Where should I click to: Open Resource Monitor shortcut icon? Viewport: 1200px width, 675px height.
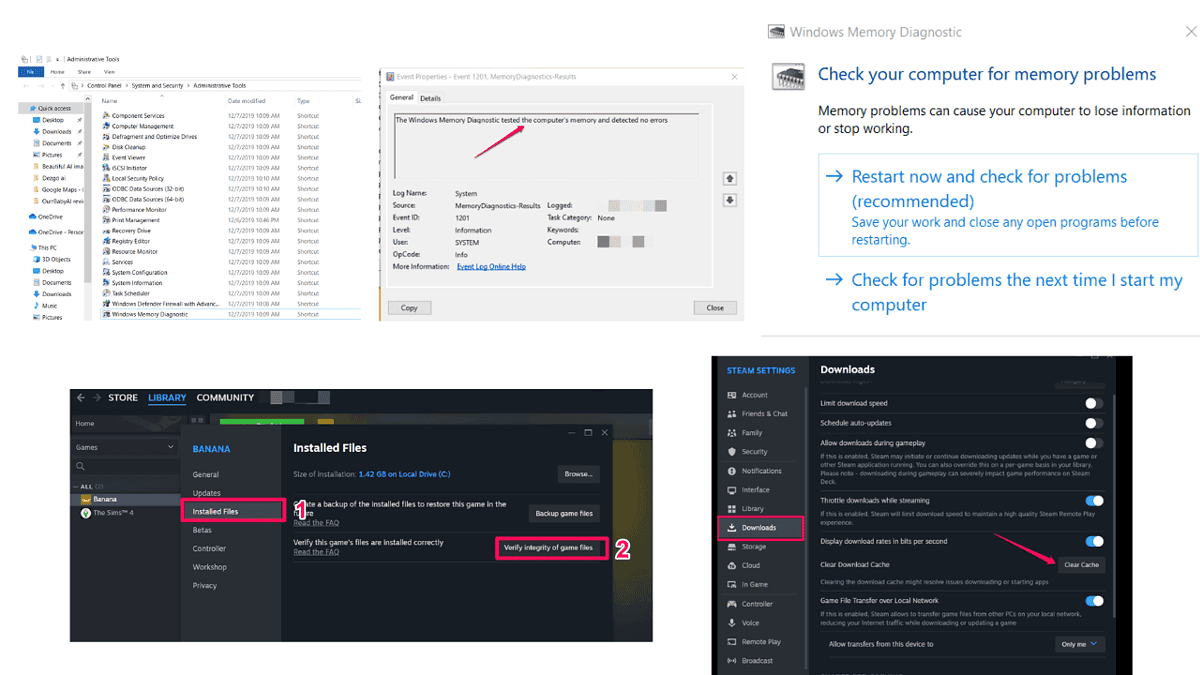point(105,251)
